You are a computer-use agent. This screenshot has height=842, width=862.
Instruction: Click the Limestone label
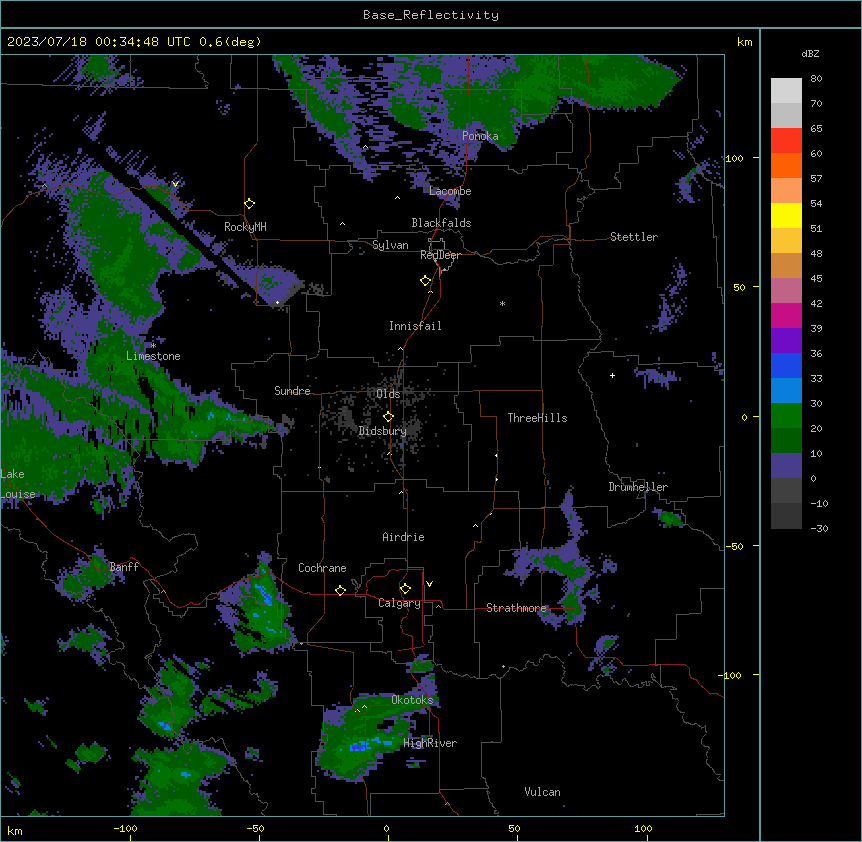(x=153, y=356)
